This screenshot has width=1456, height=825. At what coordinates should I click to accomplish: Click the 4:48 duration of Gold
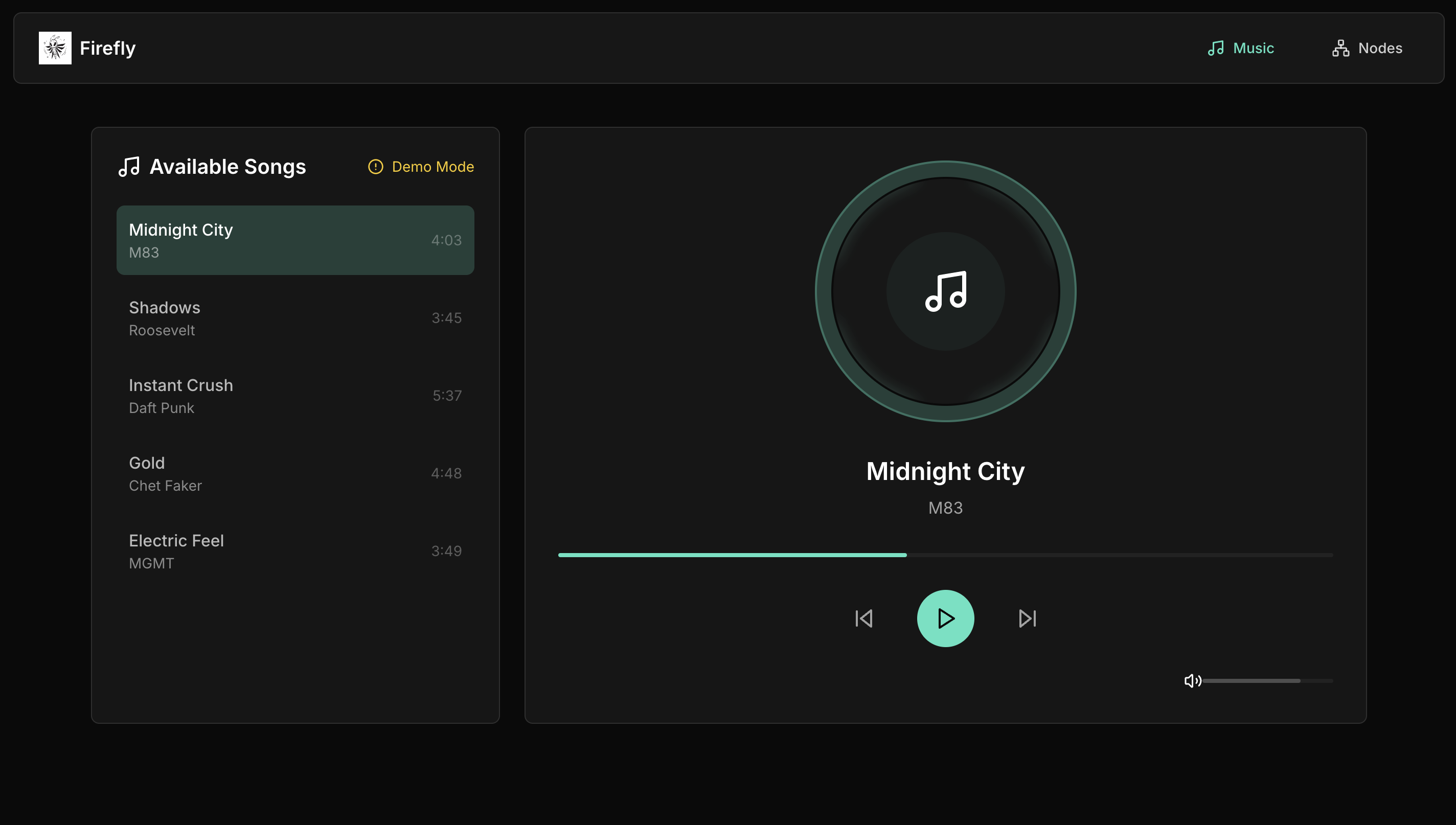pyautogui.click(x=446, y=473)
